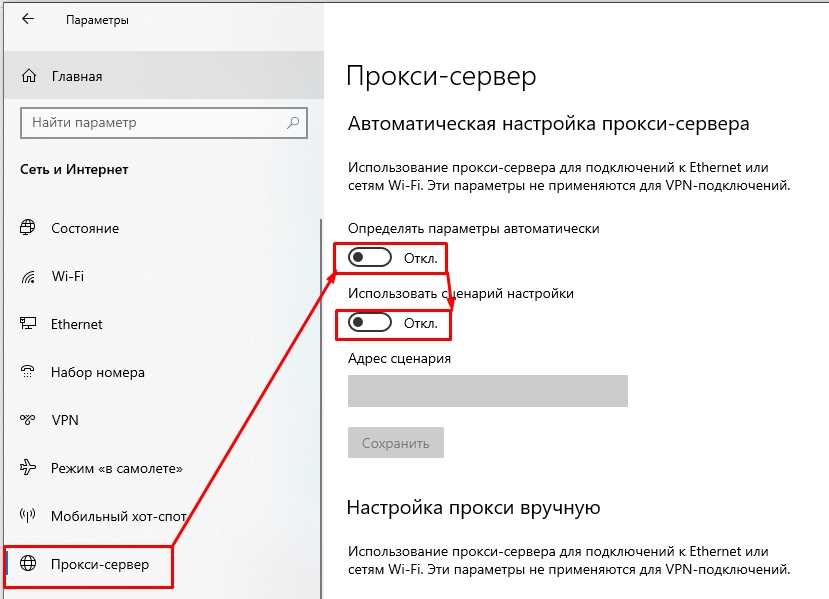Toggle Определять параметры автоматически switch
Image resolution: width=829 pixels, height=599 pixels.
pos(370,257)
